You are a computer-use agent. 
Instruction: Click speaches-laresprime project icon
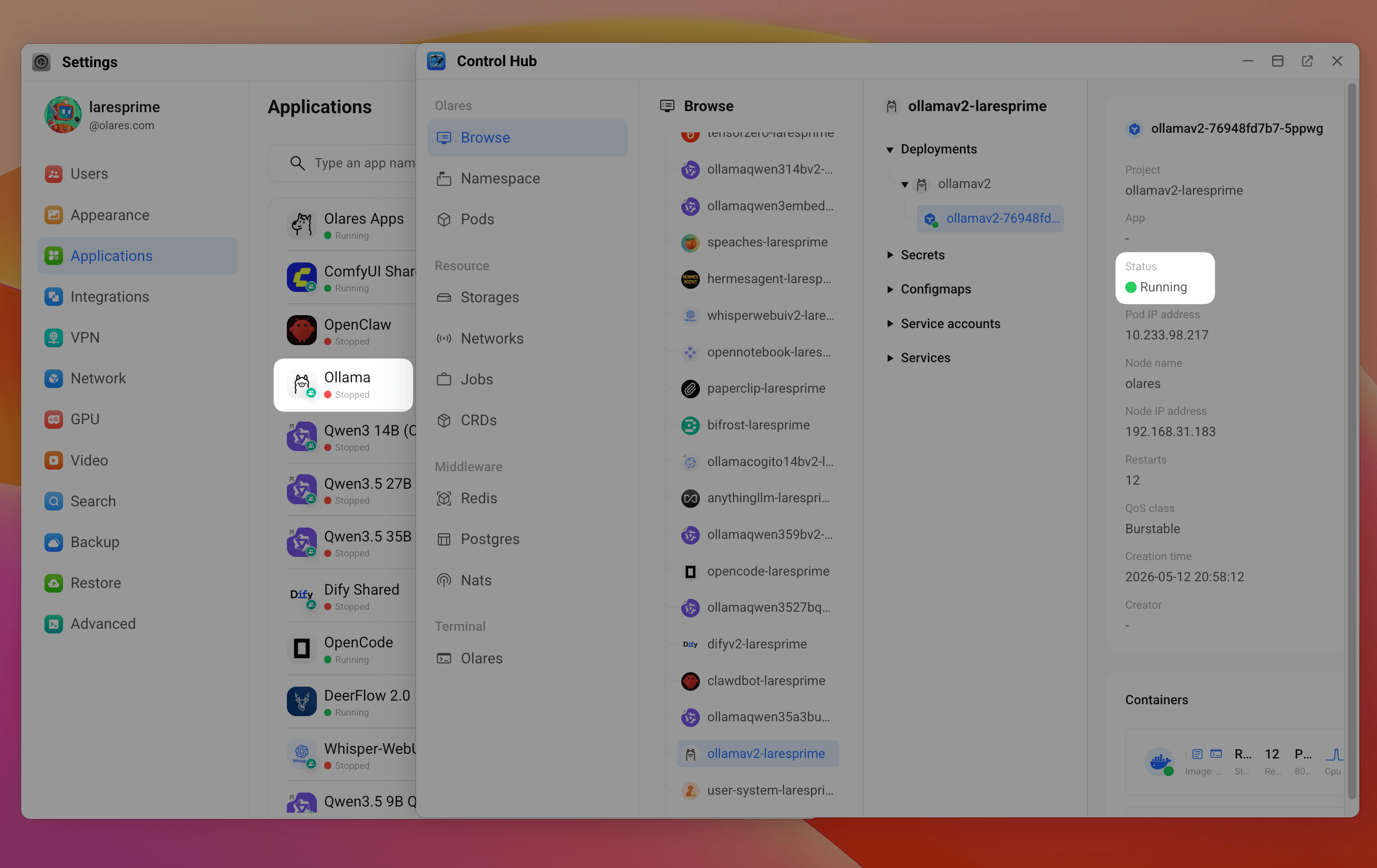[x=690, y=243]
